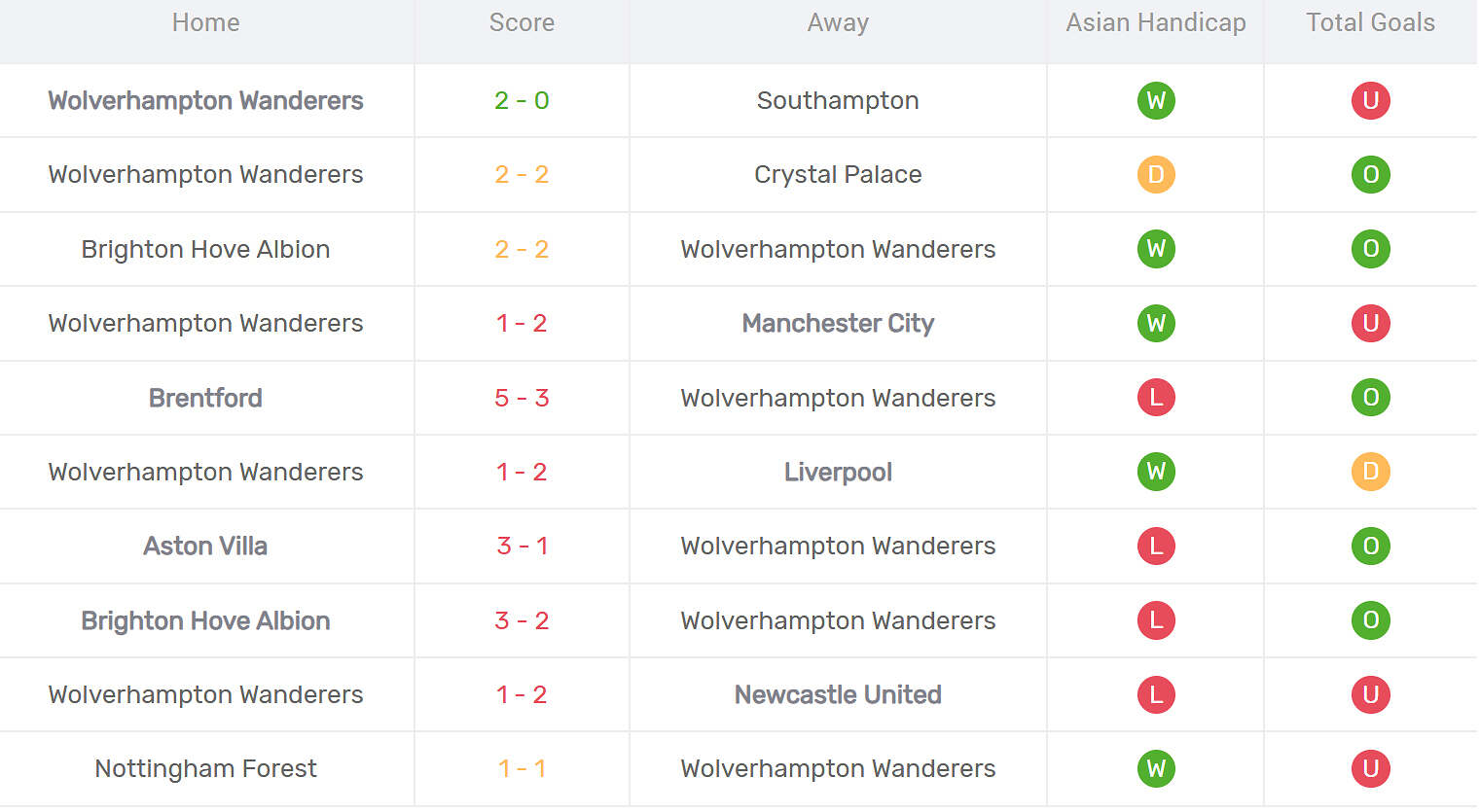This screenshot has height=812, width=1480.
Task: Click the D total goals badge for Liverpool
Action: tap(1370, 472)
